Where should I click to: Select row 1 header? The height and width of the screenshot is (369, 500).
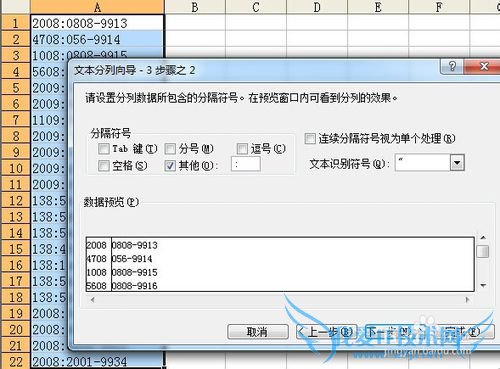coord(15,23)
